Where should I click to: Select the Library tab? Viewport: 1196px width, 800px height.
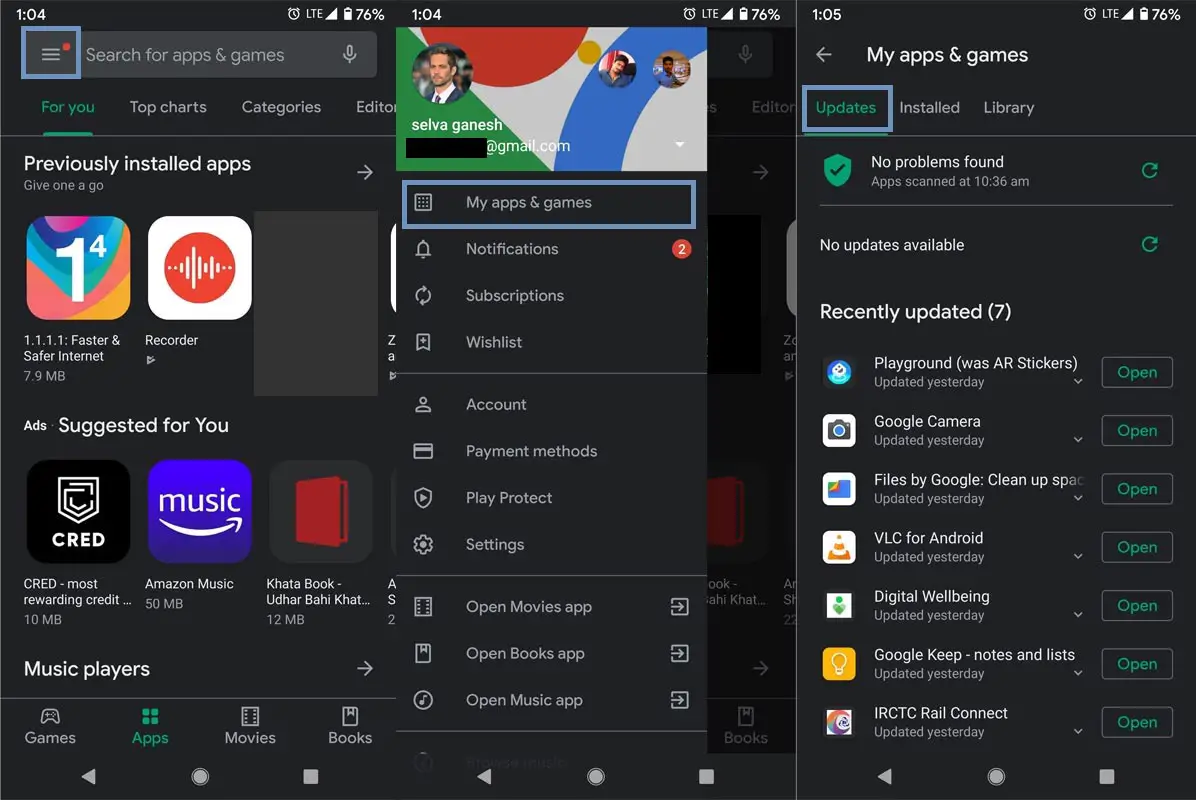[1008, 108]
